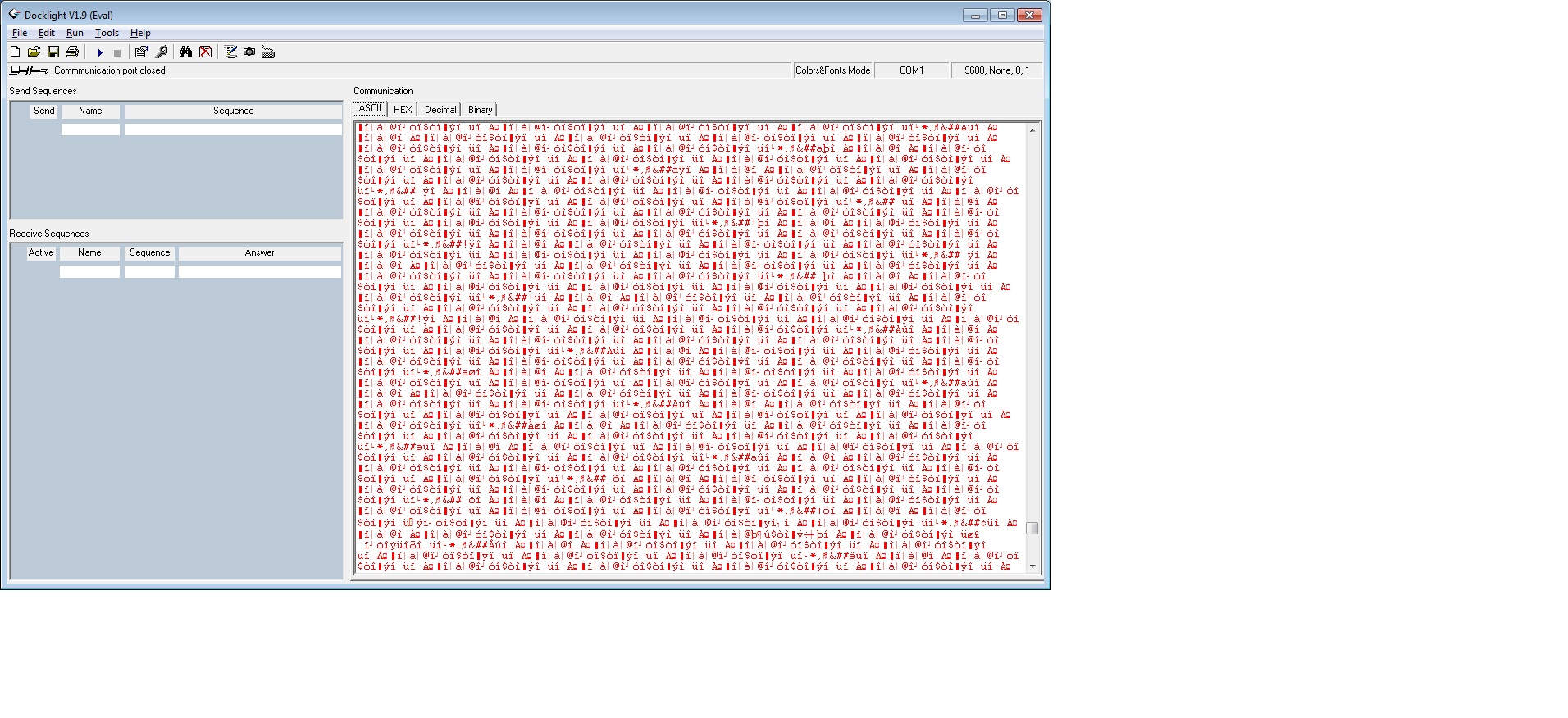Open the options wrench icon
The height and width of the screenshot is (718, 1568).
162,52
